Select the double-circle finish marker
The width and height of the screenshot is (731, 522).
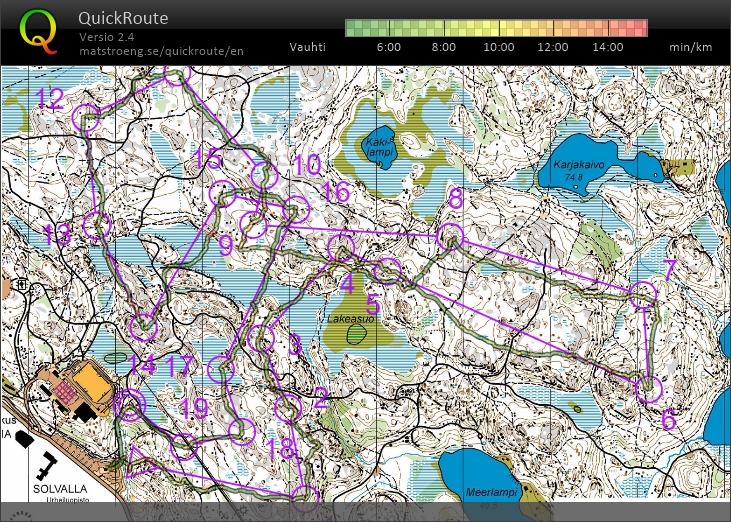(x=129, y=404)
